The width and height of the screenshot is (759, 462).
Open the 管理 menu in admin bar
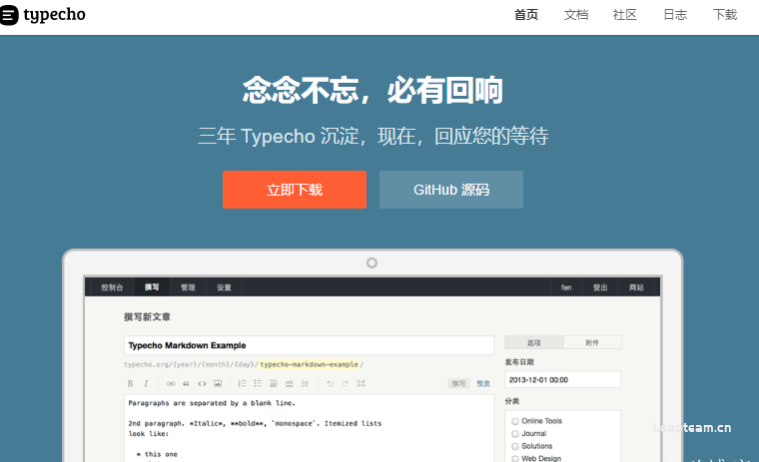[x=188, y=287]
